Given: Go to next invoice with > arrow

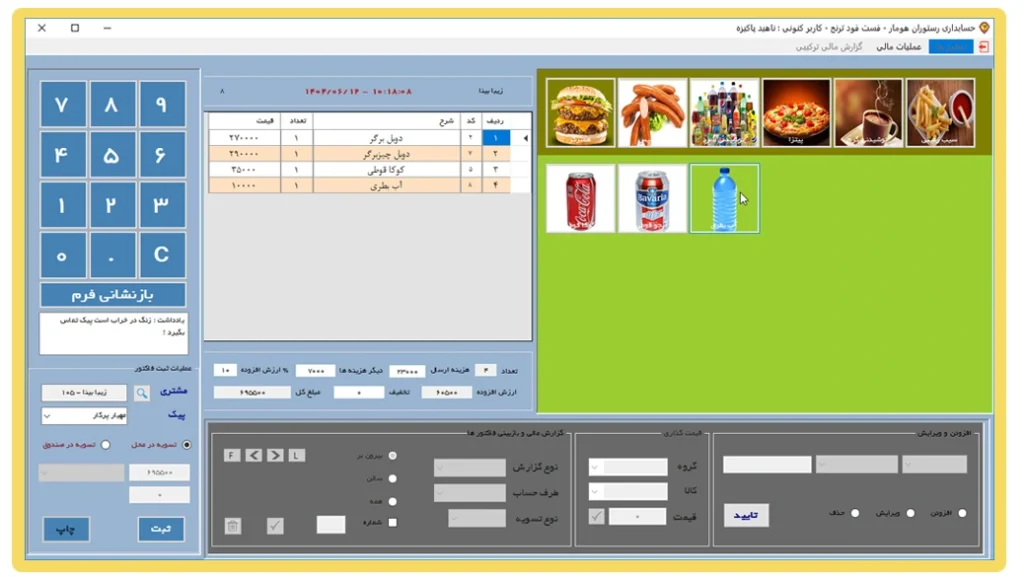Looking at the screenshot, I should click(275, 455).
